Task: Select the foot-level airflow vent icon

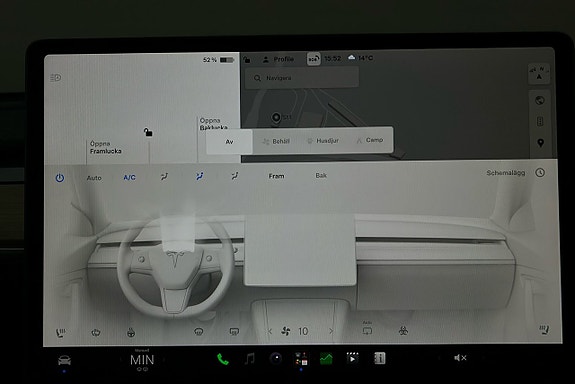Action: [x=235, y=176]
